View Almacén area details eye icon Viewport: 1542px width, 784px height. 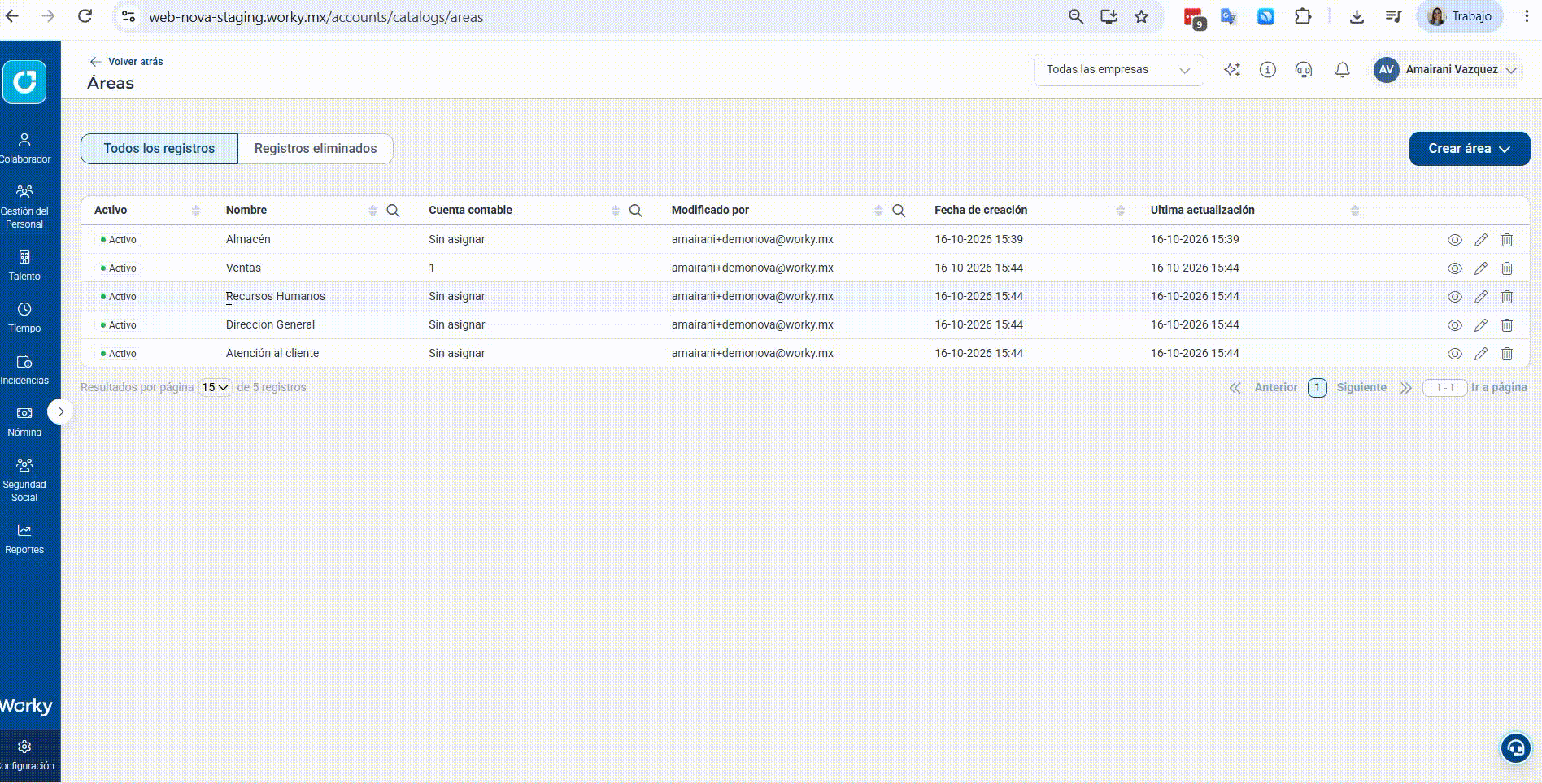click(x=1455, y=240)
